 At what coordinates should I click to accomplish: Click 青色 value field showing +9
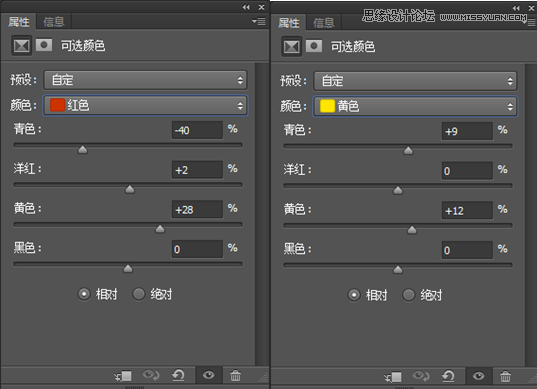coord(467,131)
